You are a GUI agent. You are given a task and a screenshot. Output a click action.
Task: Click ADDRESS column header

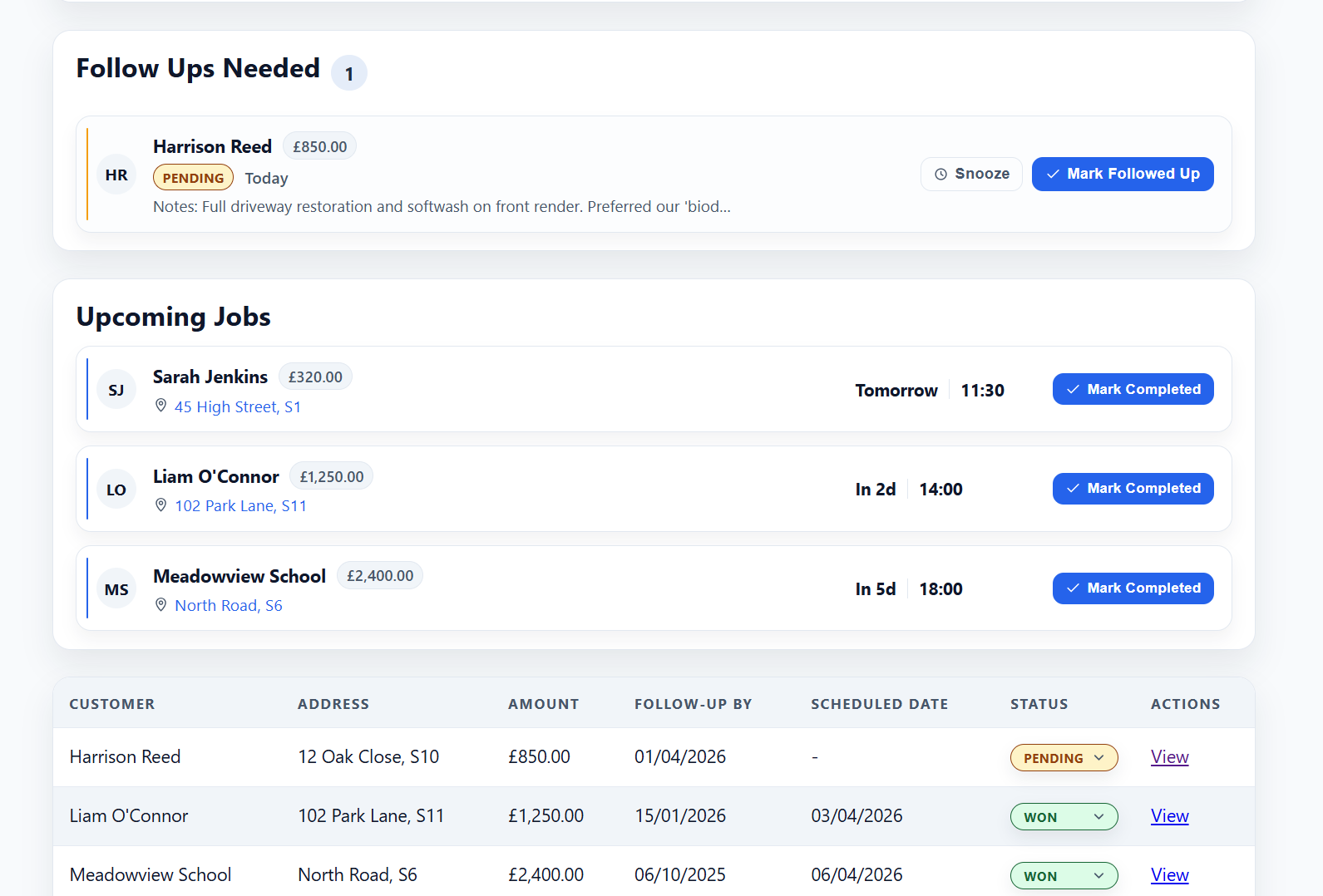pos(333,704)
